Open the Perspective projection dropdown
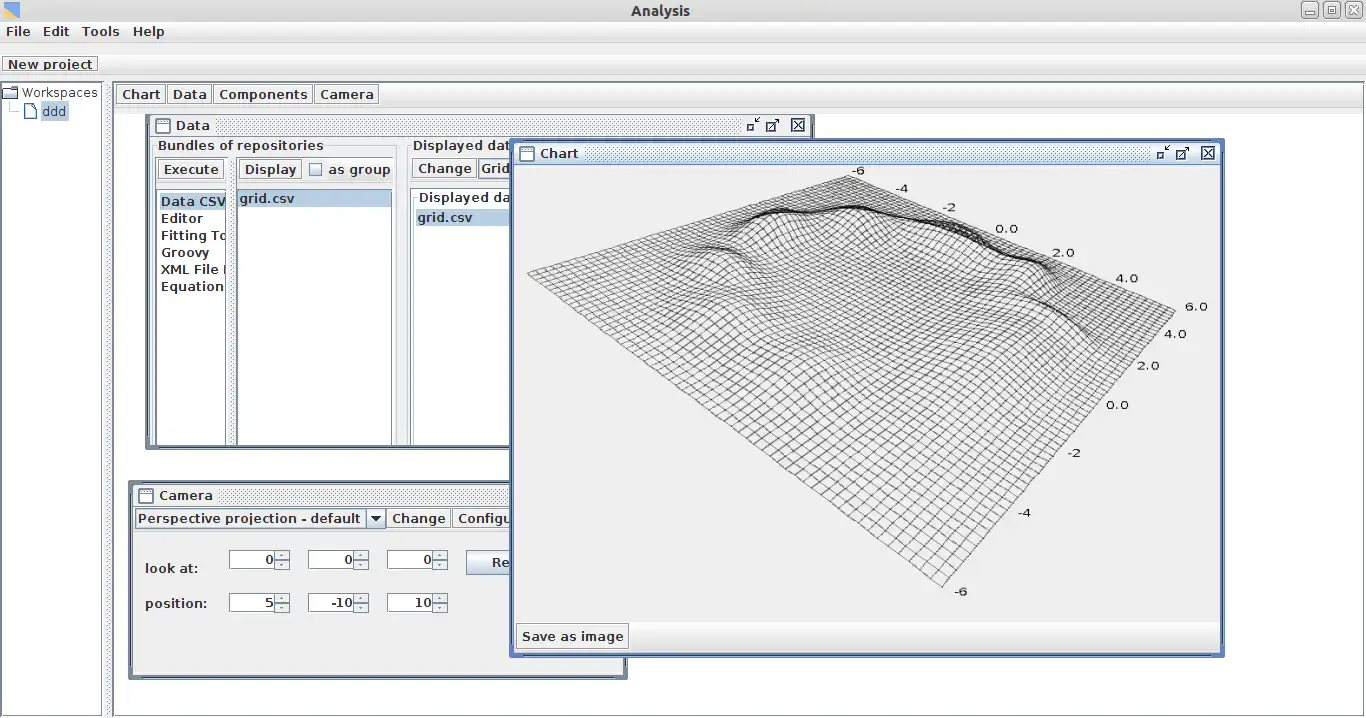The height and width of the screenshot is (718, 1366). click(x=375, y=519)
